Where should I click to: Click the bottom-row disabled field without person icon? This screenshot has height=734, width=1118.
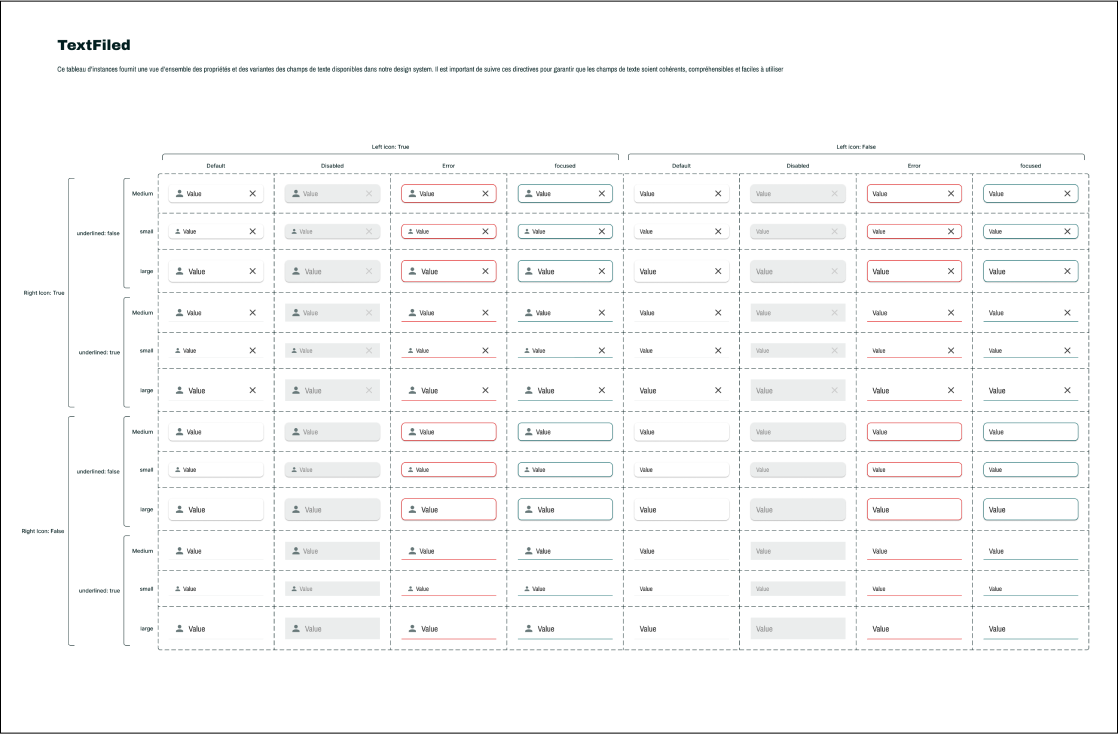coord(797,629)
